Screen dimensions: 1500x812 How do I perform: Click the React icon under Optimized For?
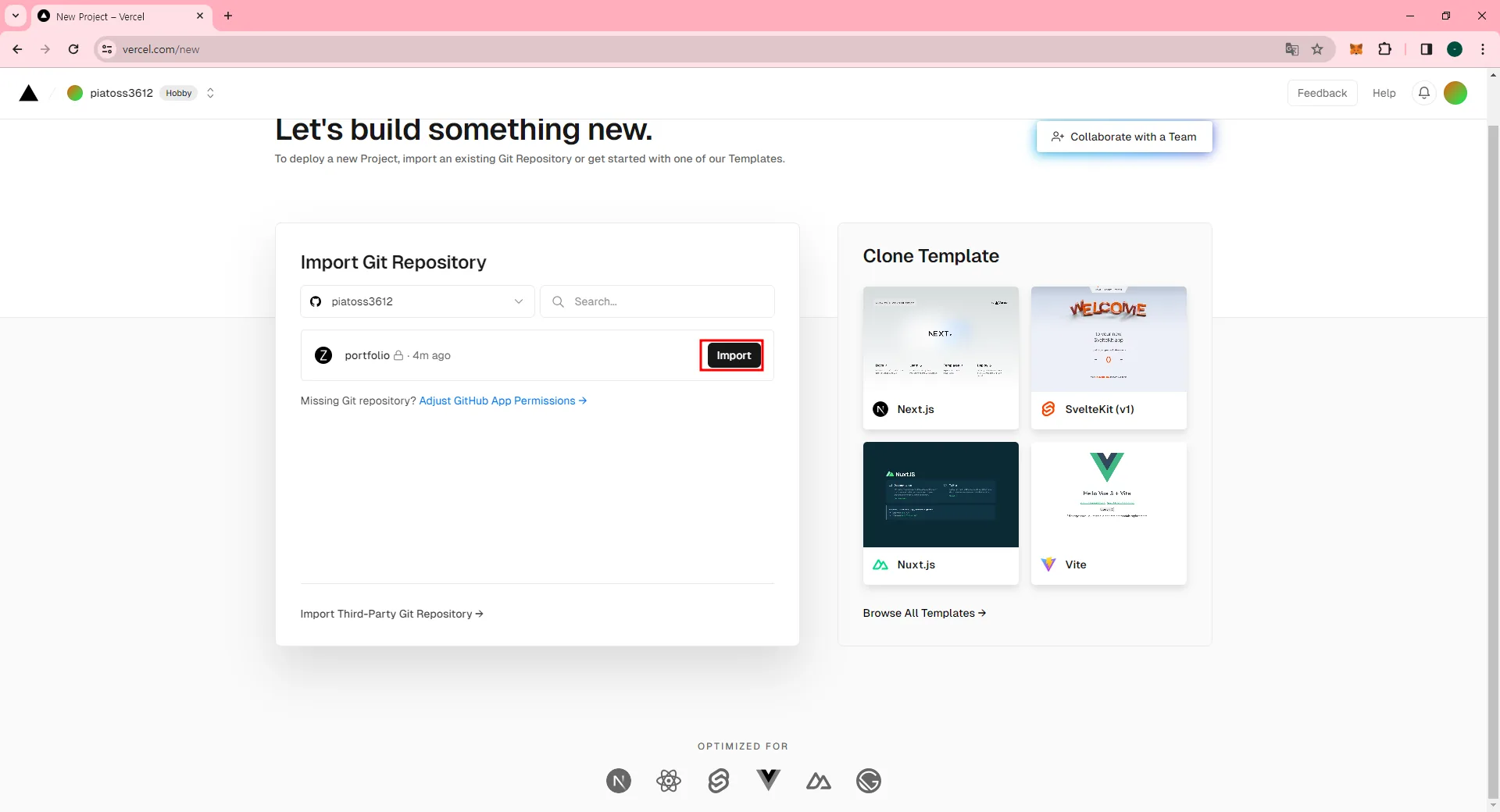pos(669,781)
